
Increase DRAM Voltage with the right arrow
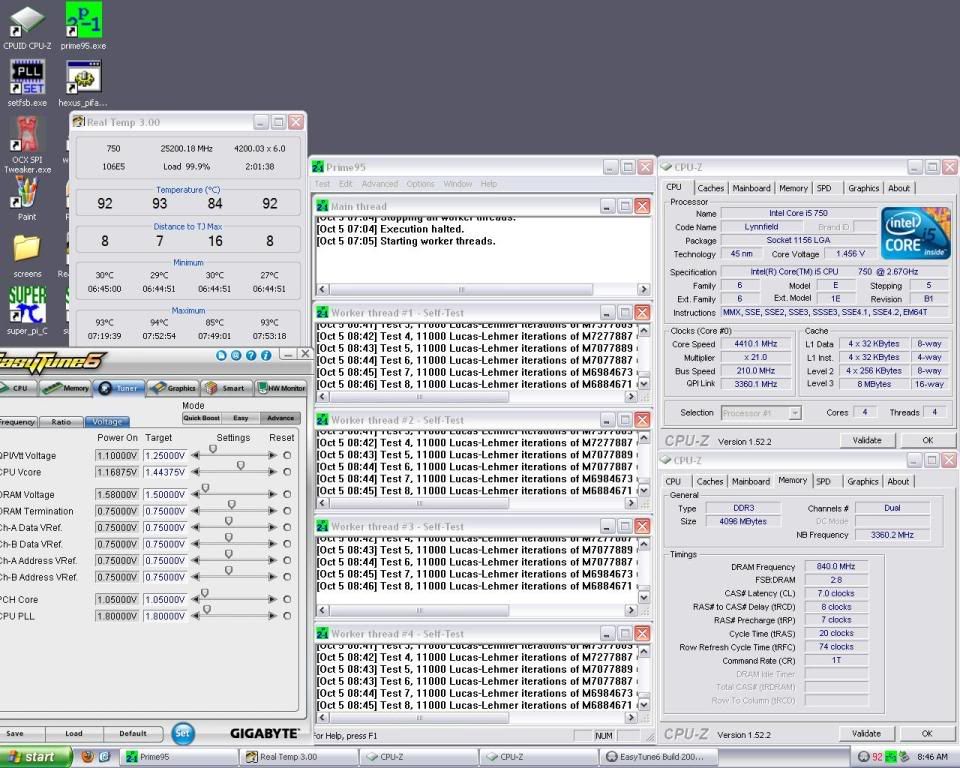coord(272,494)
